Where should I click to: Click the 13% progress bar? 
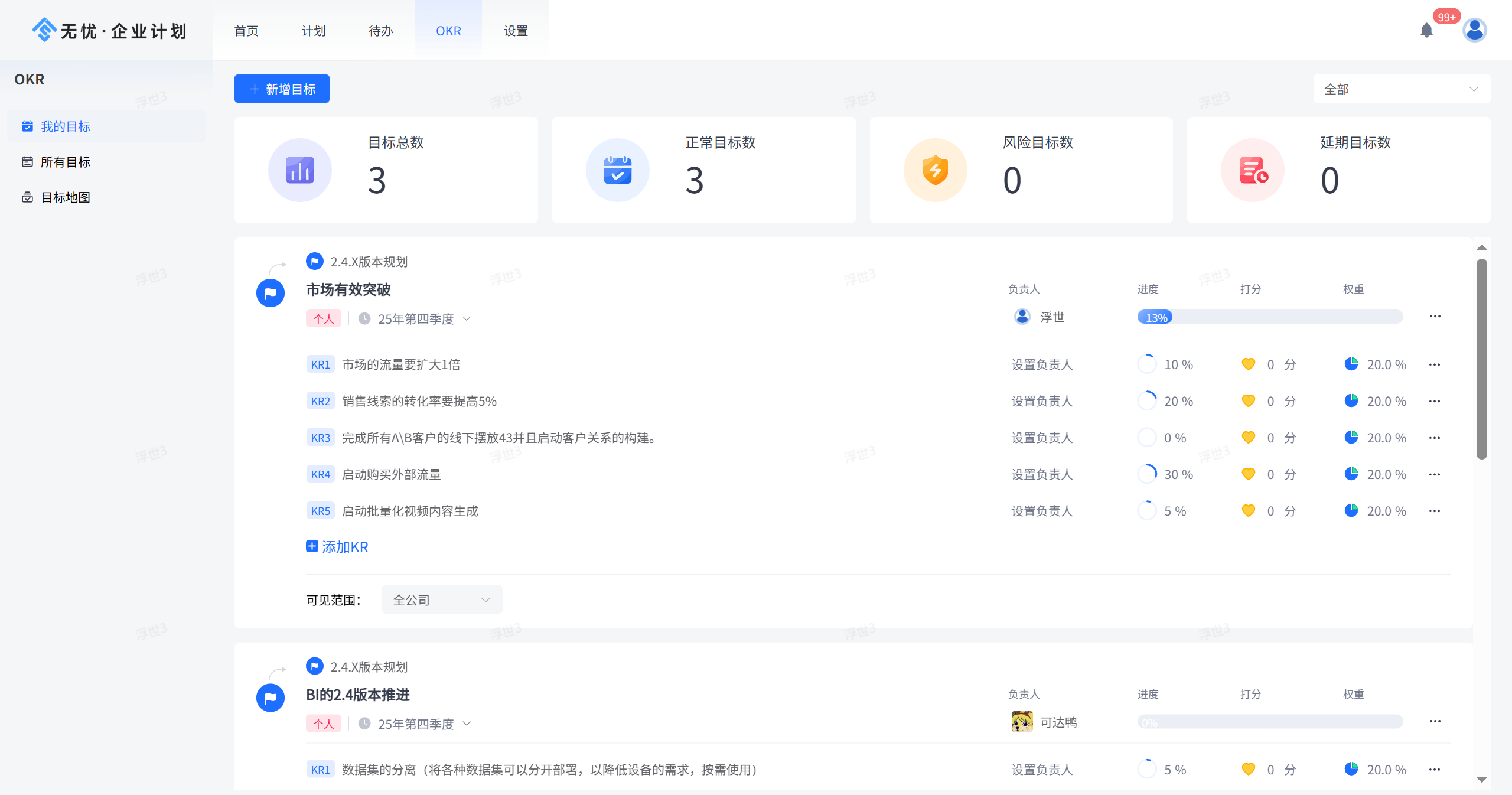pos(1270,317)
